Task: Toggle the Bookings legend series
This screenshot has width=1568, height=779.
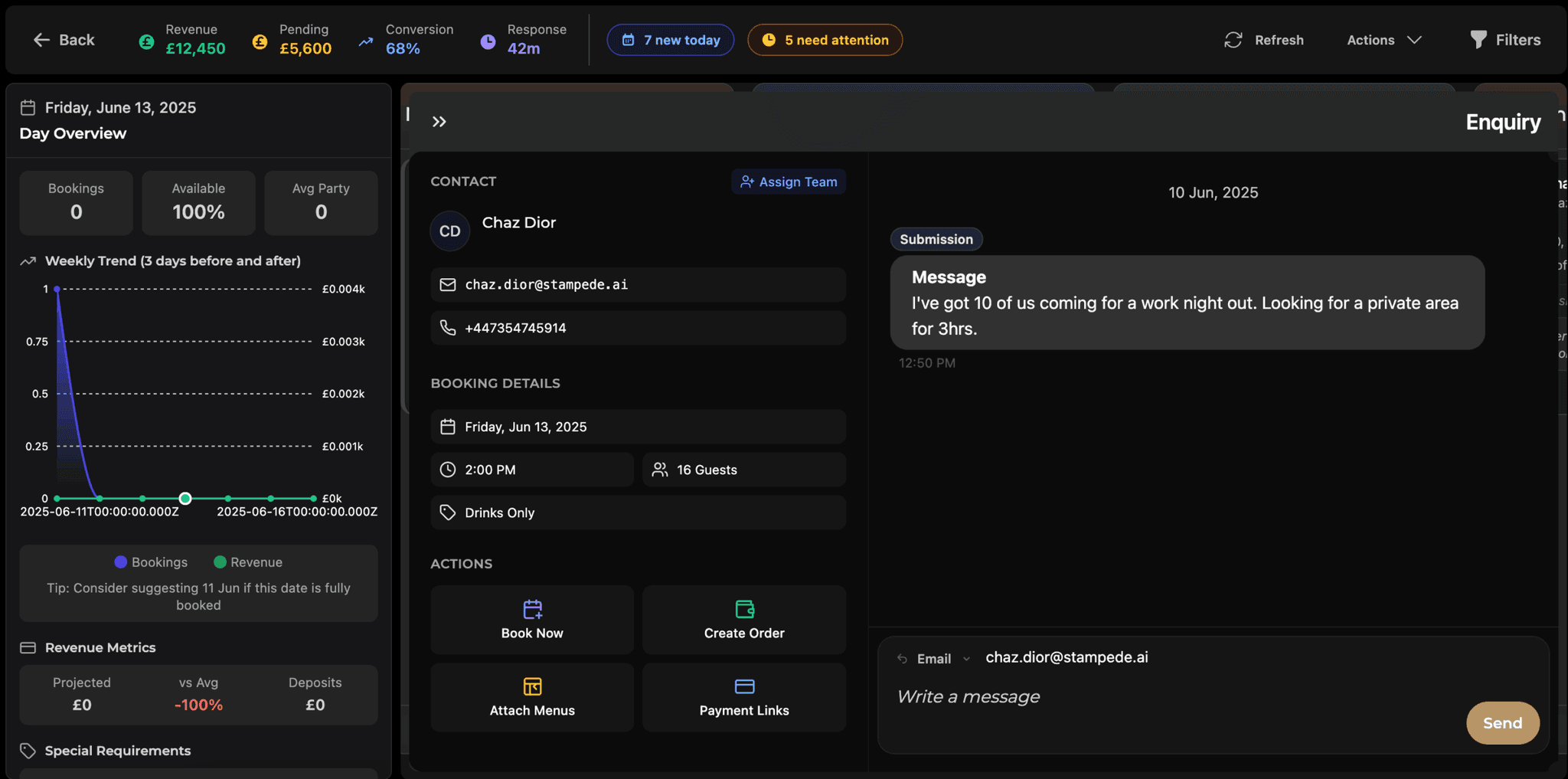Action: 151,562
